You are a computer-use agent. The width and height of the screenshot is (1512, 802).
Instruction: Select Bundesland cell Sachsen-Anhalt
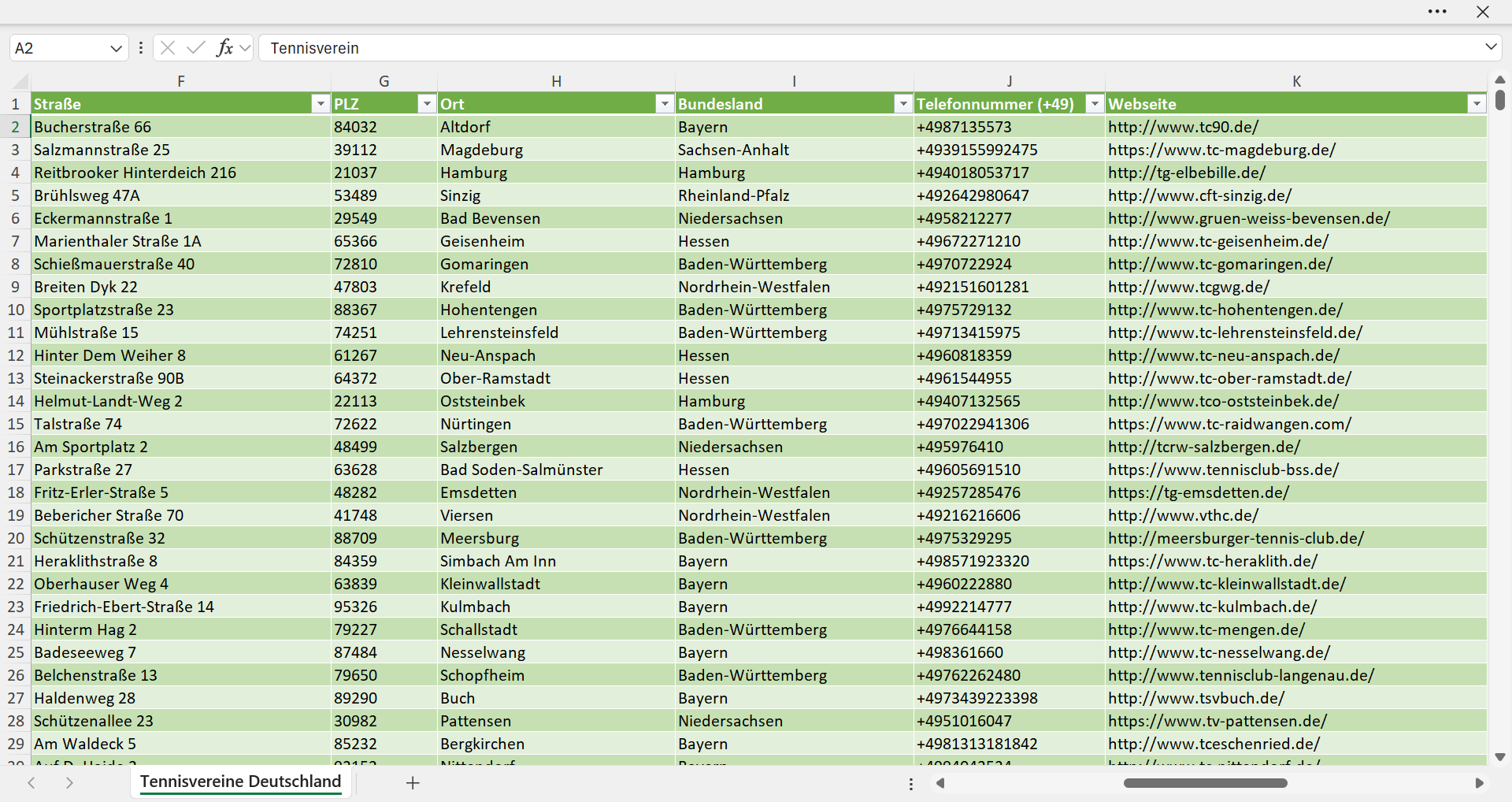click(x=795, y=150)
